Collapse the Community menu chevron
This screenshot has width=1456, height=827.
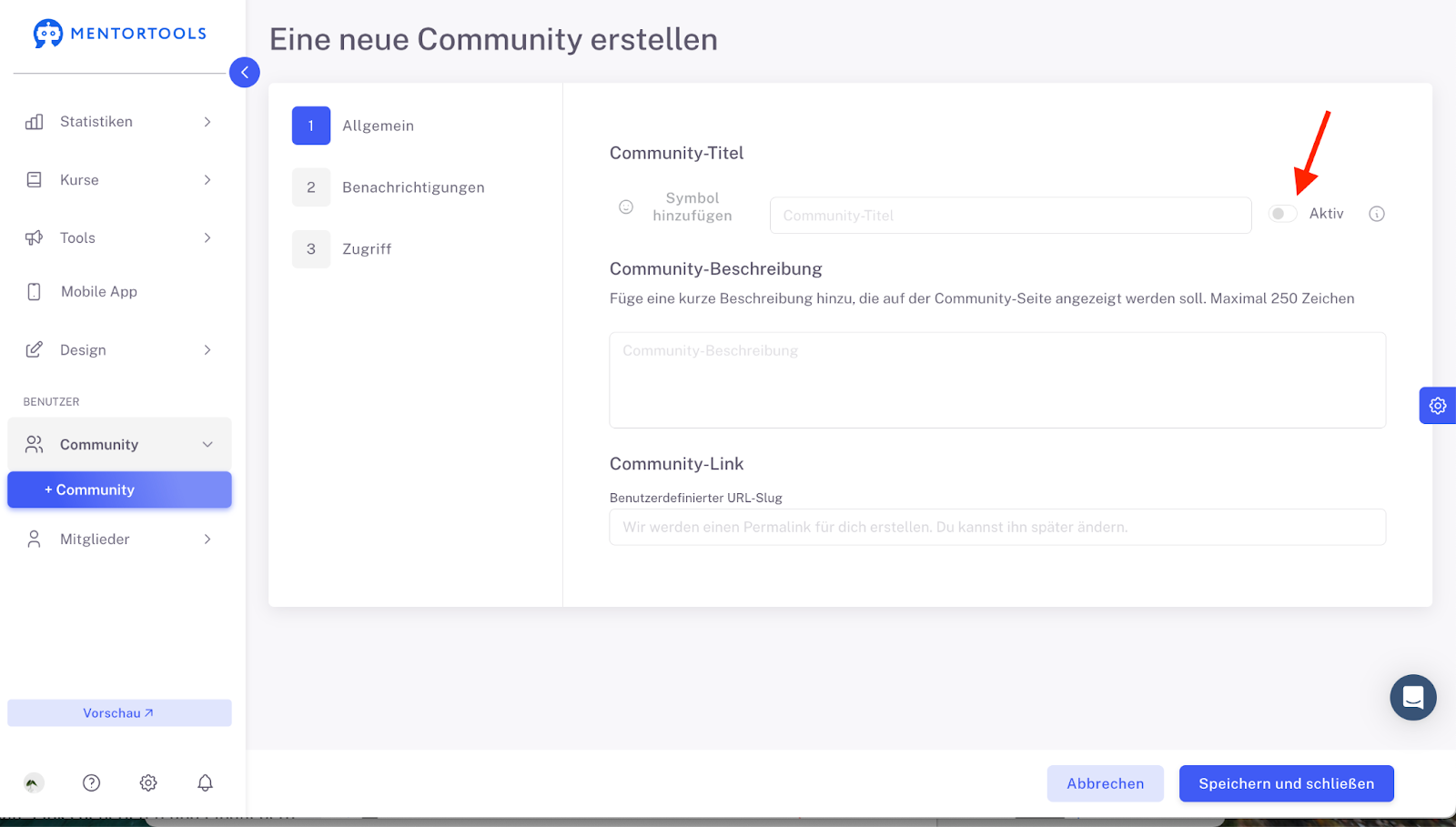click(x=207, y=445)
